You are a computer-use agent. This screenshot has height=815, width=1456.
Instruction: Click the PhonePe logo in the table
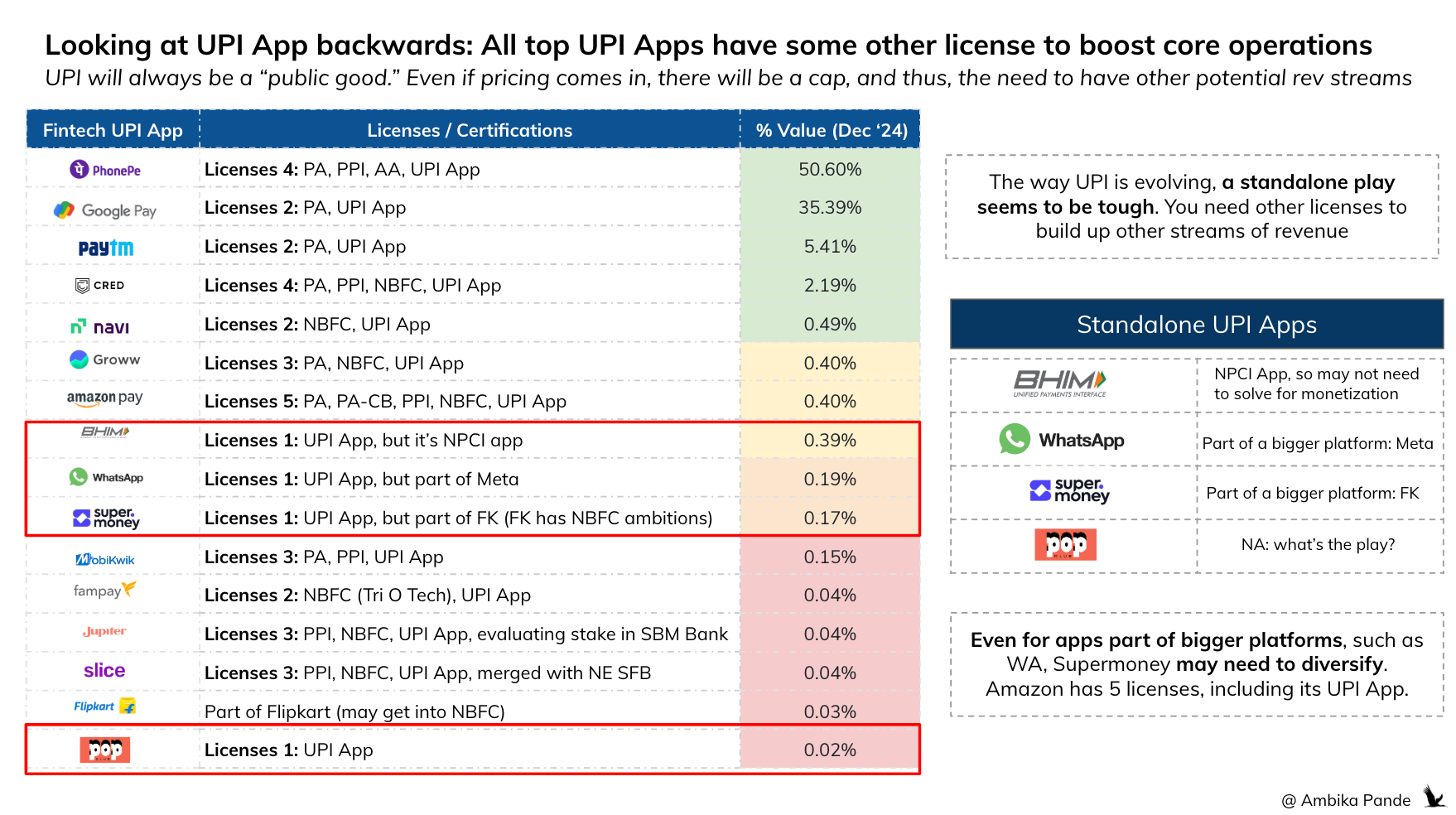coord(105,170)
